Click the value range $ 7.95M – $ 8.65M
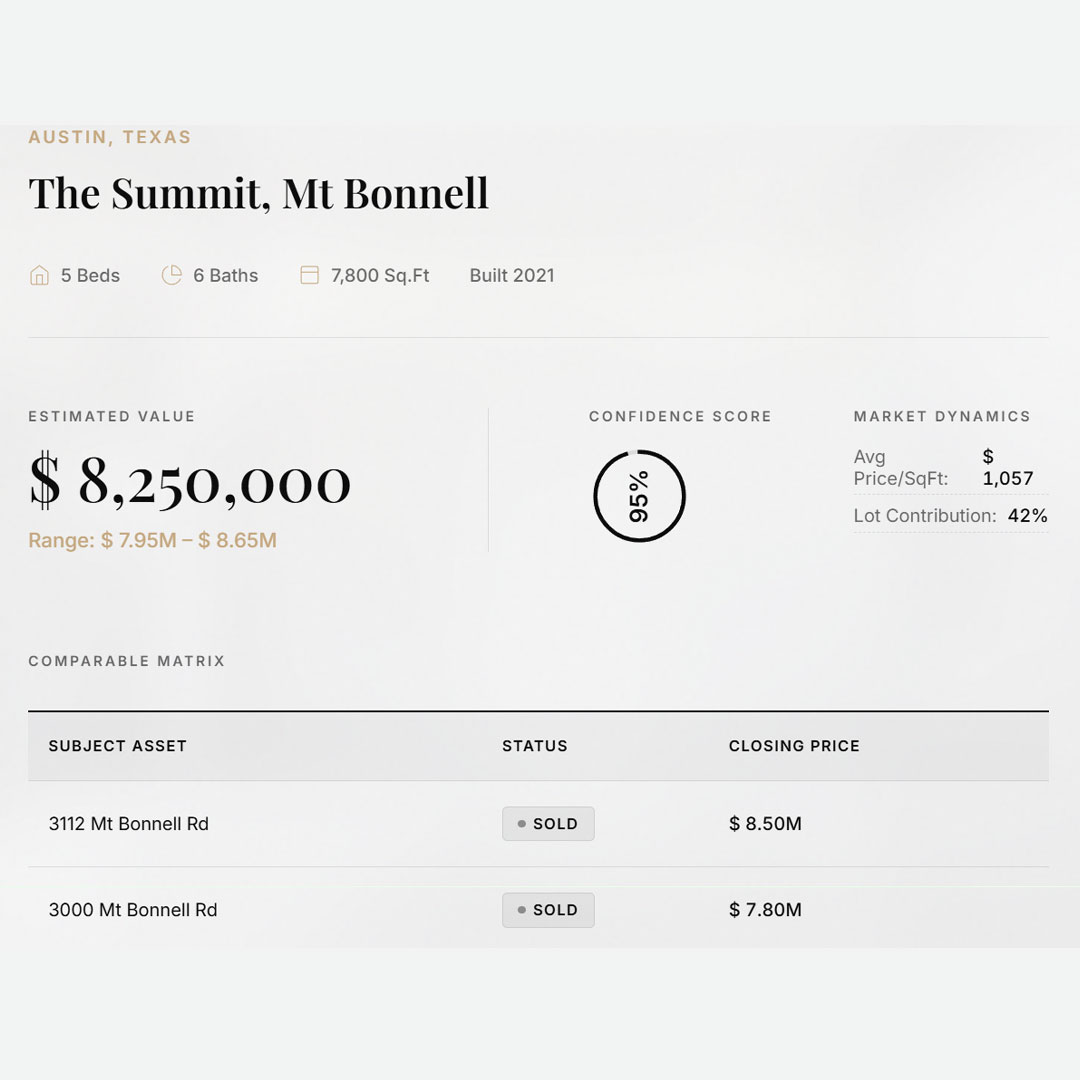Image resolution: width=1080 pixels, height=1080 pixels. click(152, 541)
